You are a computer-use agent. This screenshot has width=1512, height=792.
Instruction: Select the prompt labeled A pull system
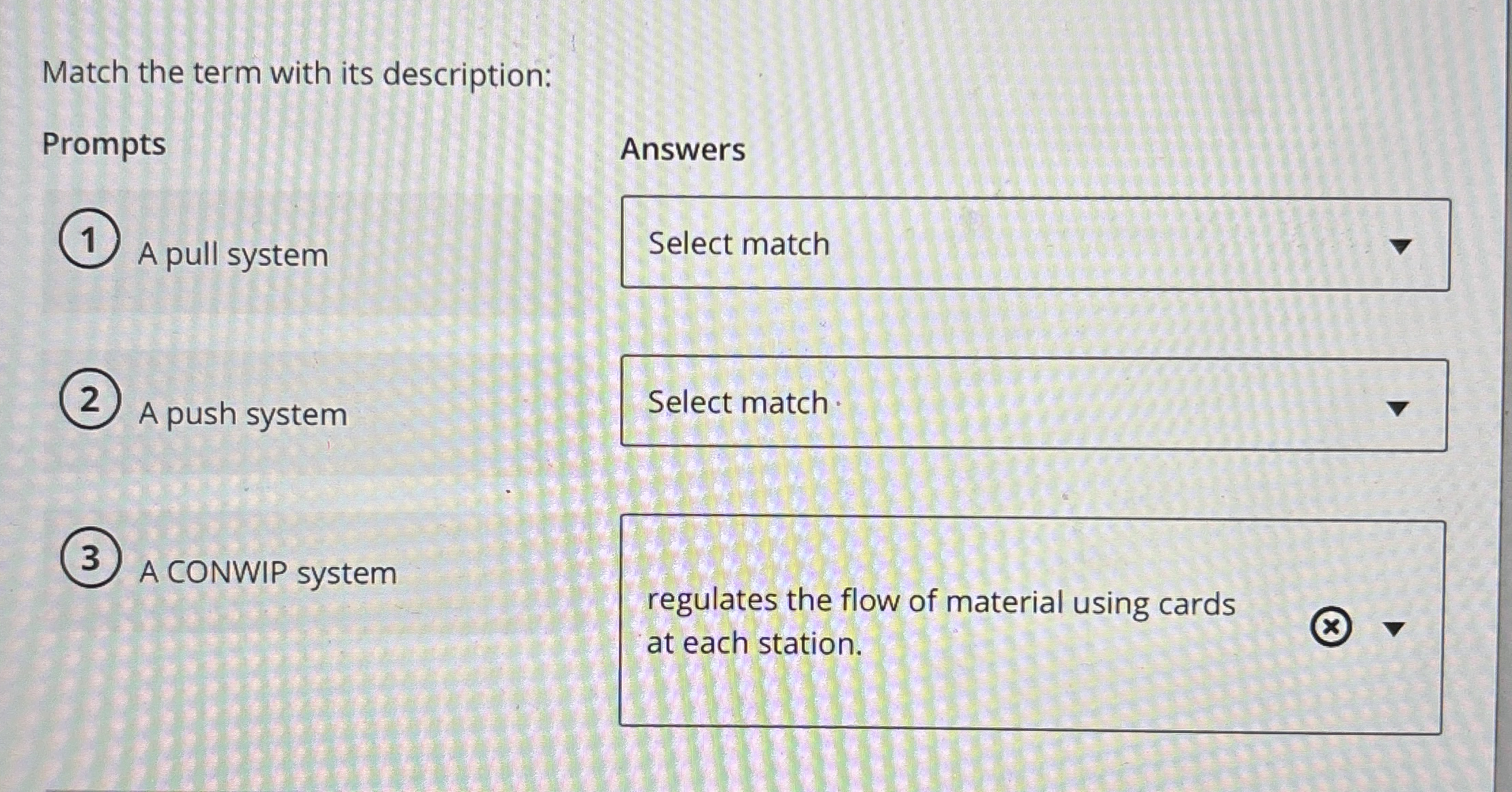pyautogui.click(x=232, y=255)
